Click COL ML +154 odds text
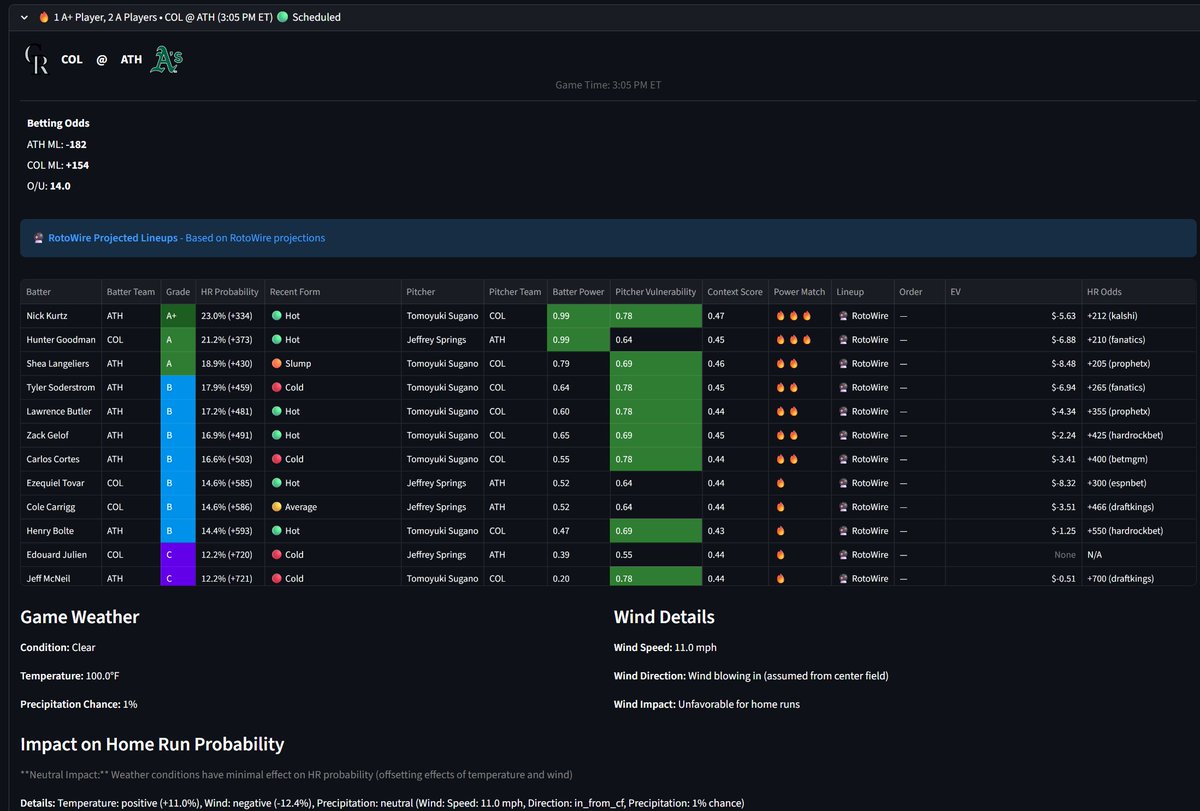 tap(58, 165)
